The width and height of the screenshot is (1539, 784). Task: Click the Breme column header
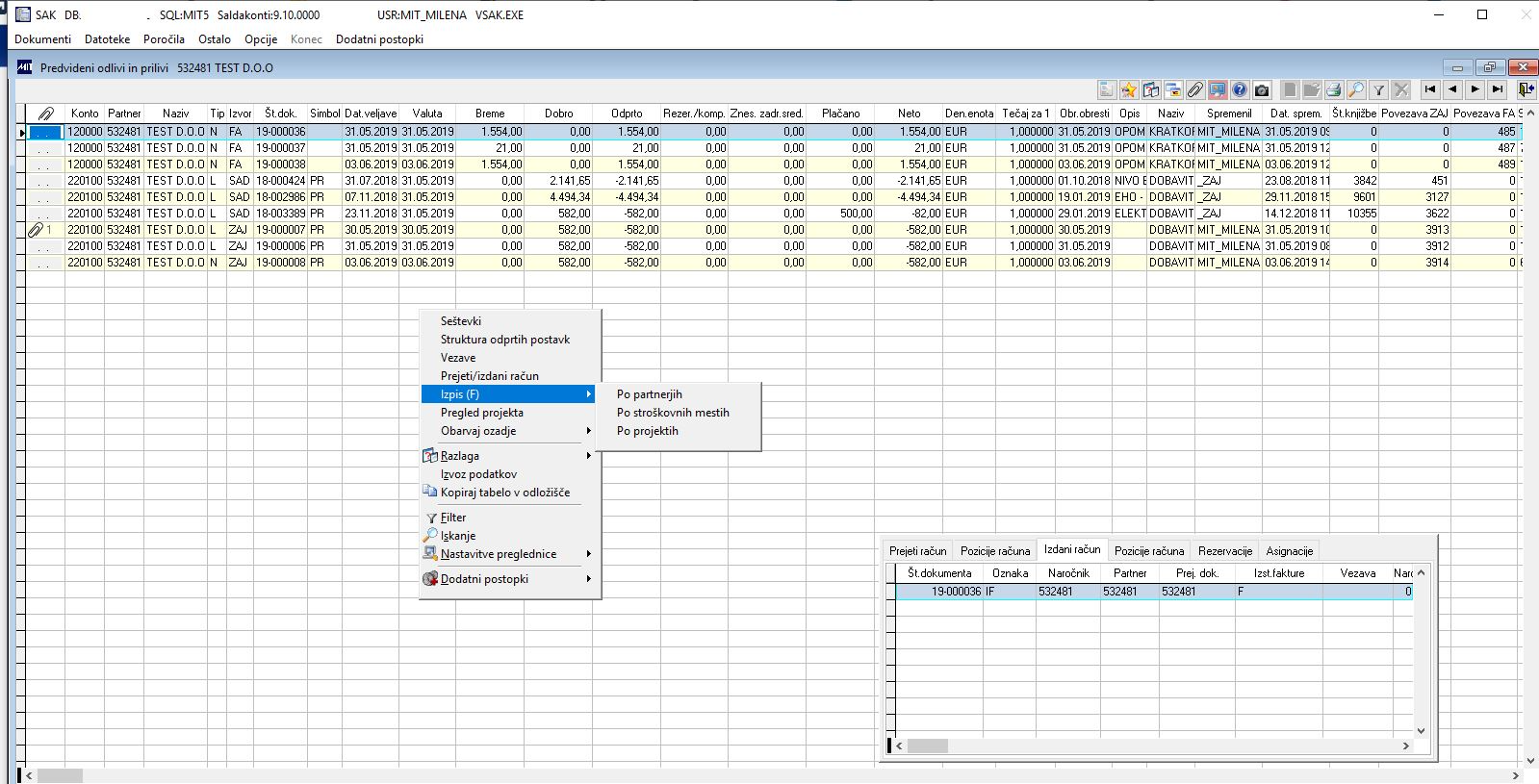pyautogui.click(x=490, y=114)
